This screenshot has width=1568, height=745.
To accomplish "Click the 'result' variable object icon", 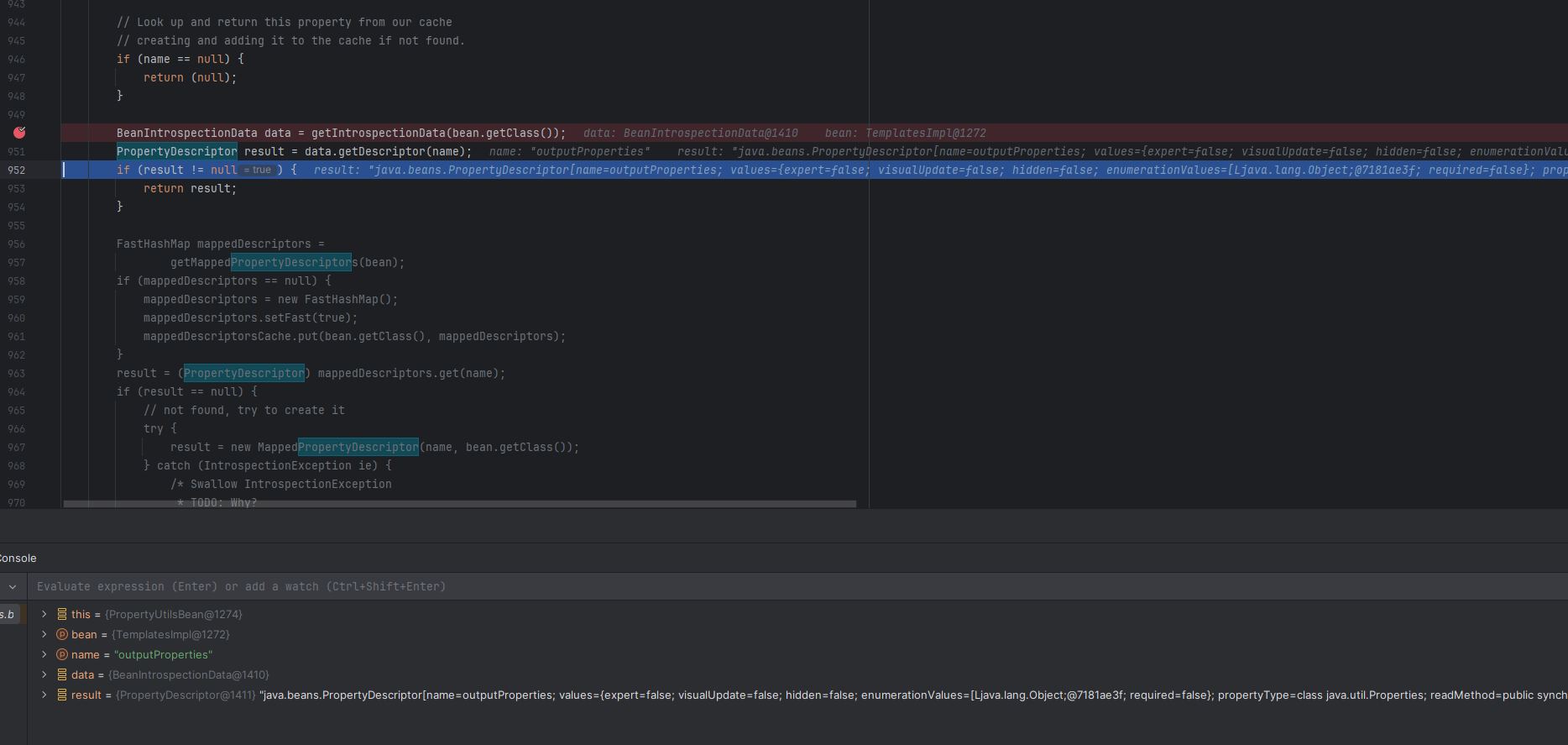I will 62,695.
